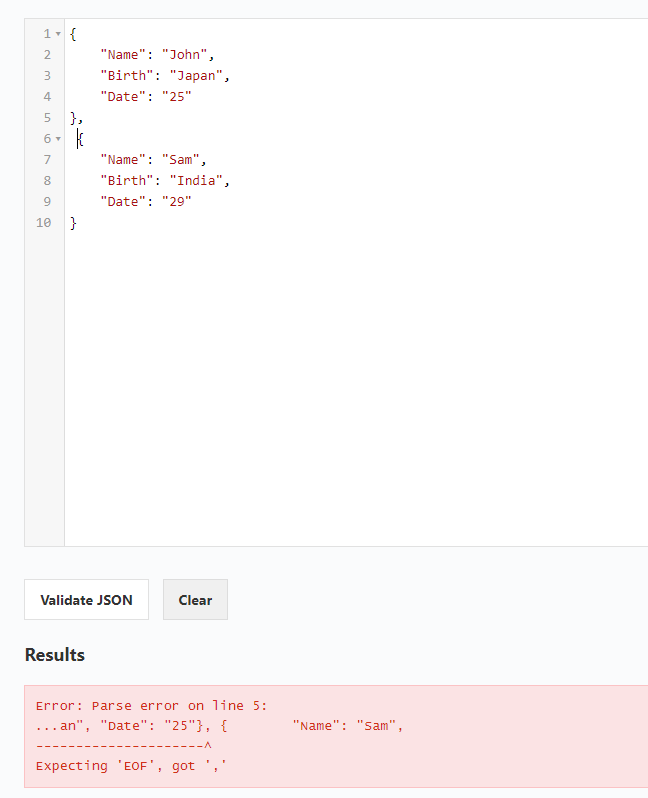Click line number 7 in the gutter

pyautogui.click(x=47, y=160)
